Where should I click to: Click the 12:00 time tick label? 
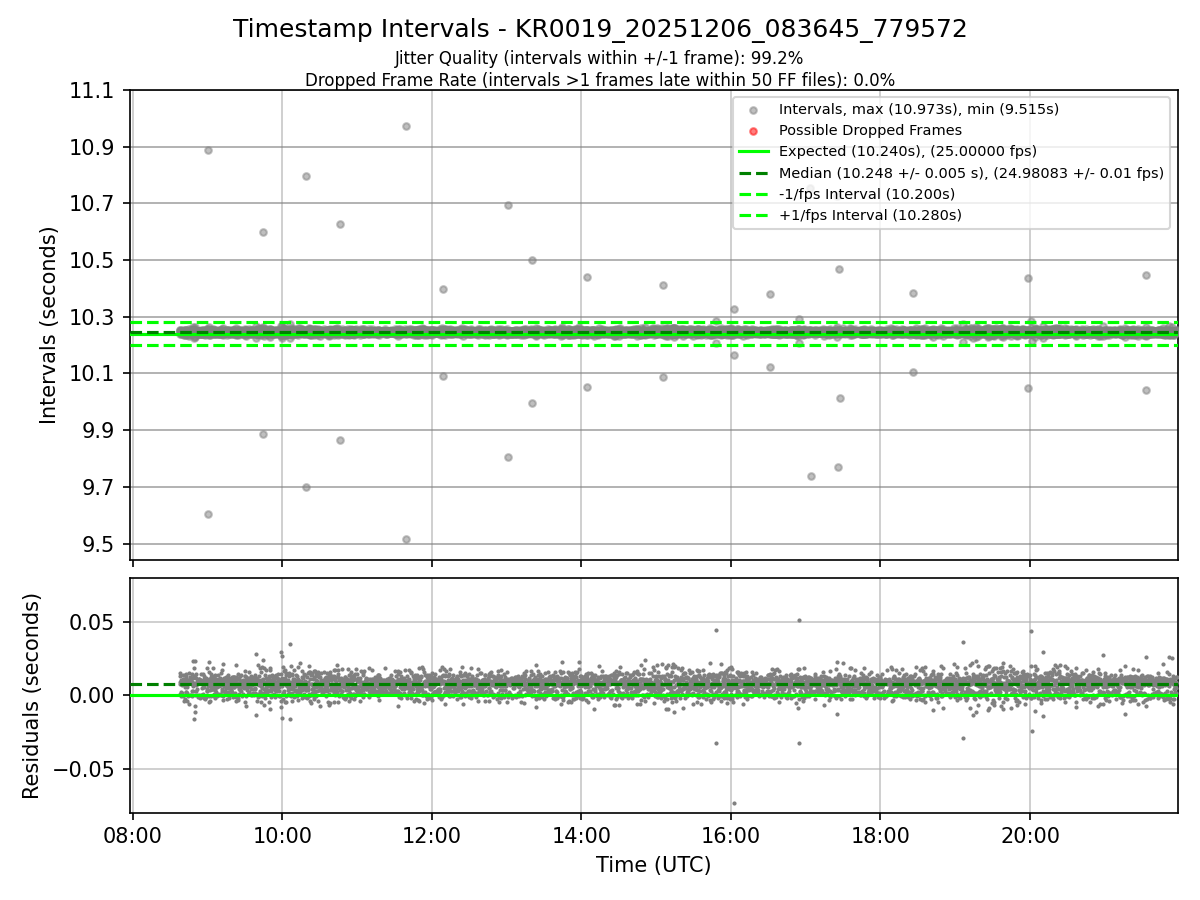pyautogui.click(x=432, y=834)
